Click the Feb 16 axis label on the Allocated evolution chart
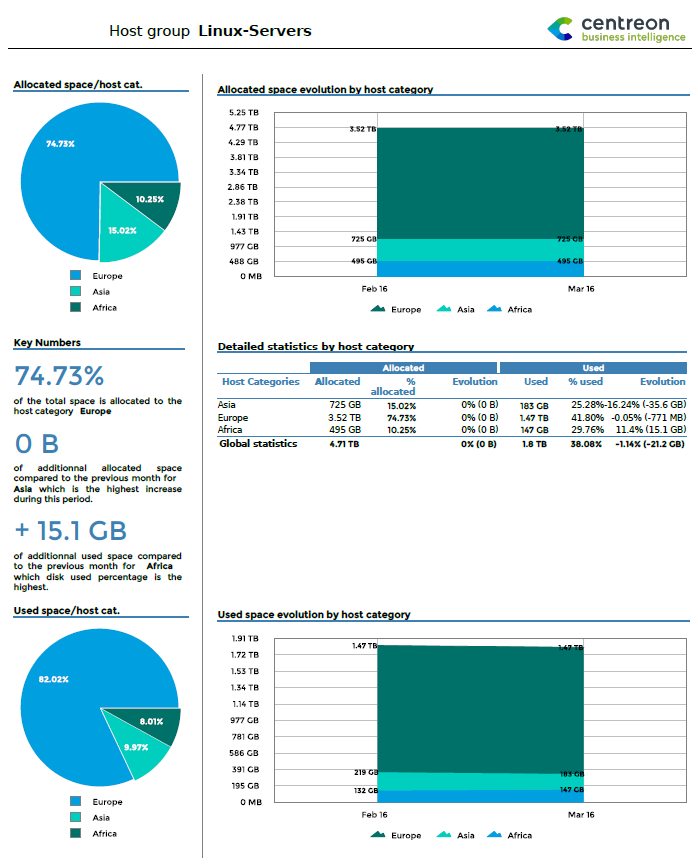This screenshot has width=698, height=865. (375, 289)
